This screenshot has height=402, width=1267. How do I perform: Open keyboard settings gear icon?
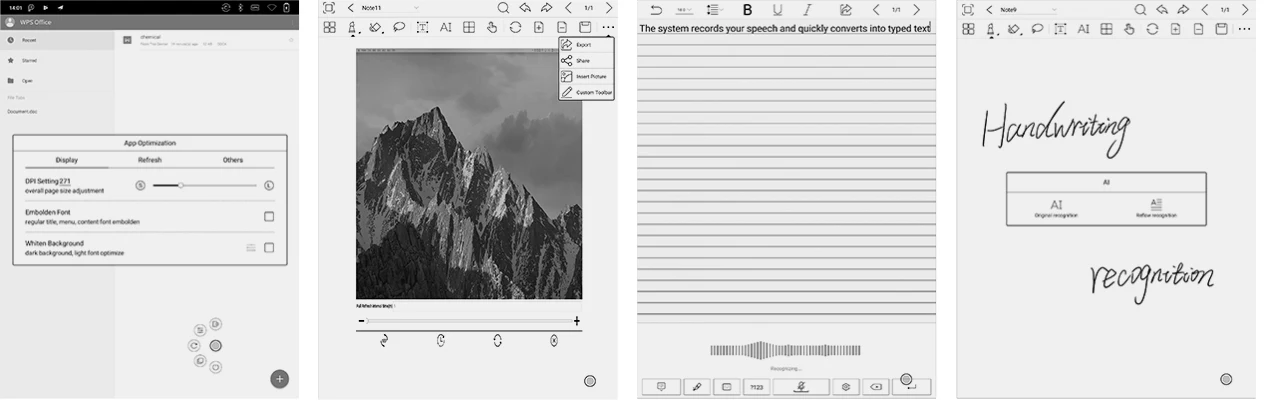click(846, 386)
